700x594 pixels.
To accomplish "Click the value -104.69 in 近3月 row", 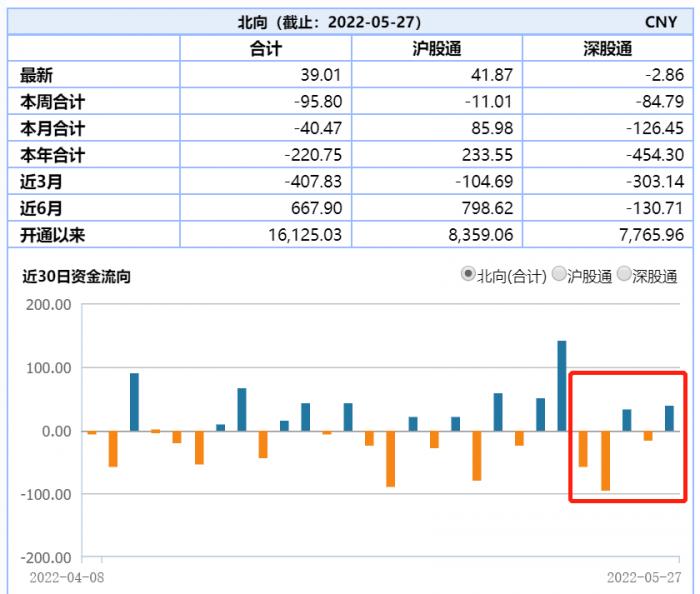I will [484, 182].
